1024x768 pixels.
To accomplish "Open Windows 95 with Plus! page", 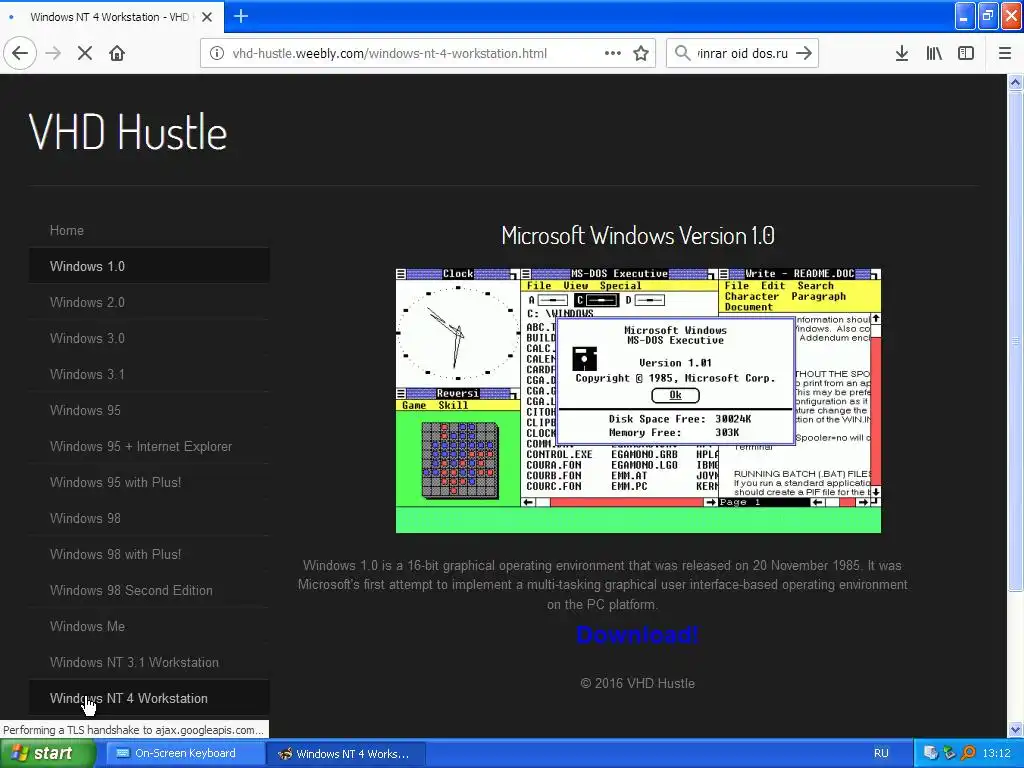I will (x=149, y=482).
